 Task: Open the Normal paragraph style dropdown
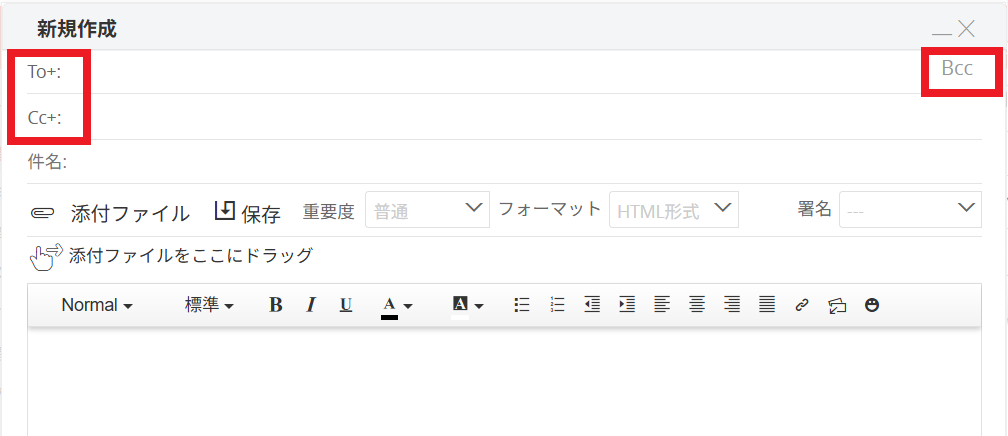click(97, 305)
